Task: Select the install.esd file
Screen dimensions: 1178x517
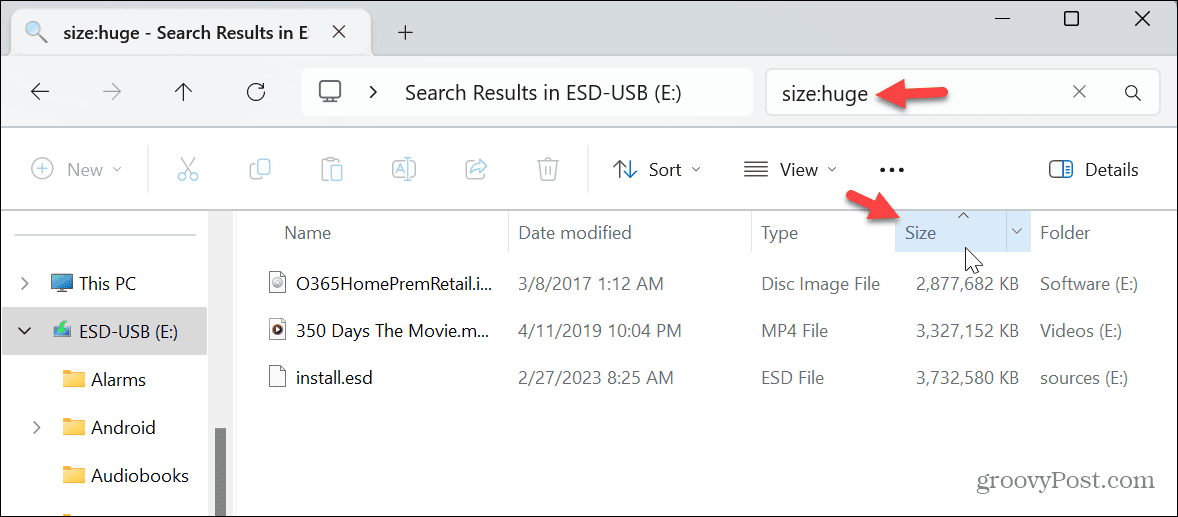Action: pyautogui.click(x=334, y=378)
